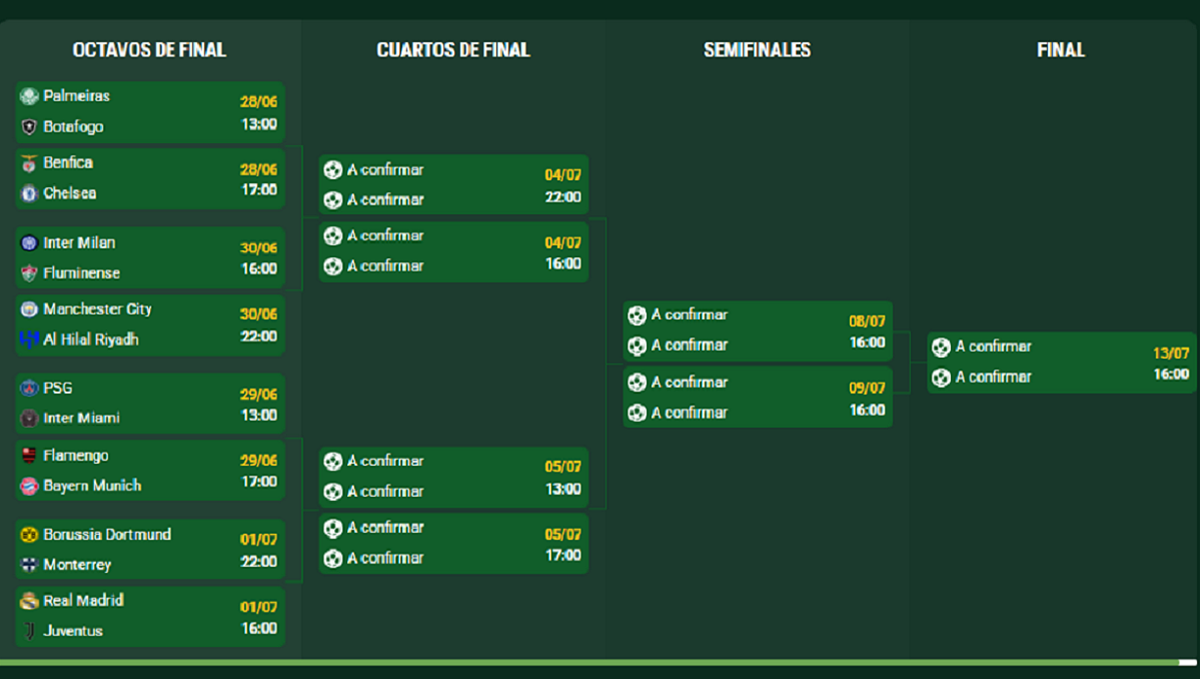Viewport: 1200px width, 679px height.
Task: Click top ball icon in 04/07 22:00 match
Action: click(333, 170)
